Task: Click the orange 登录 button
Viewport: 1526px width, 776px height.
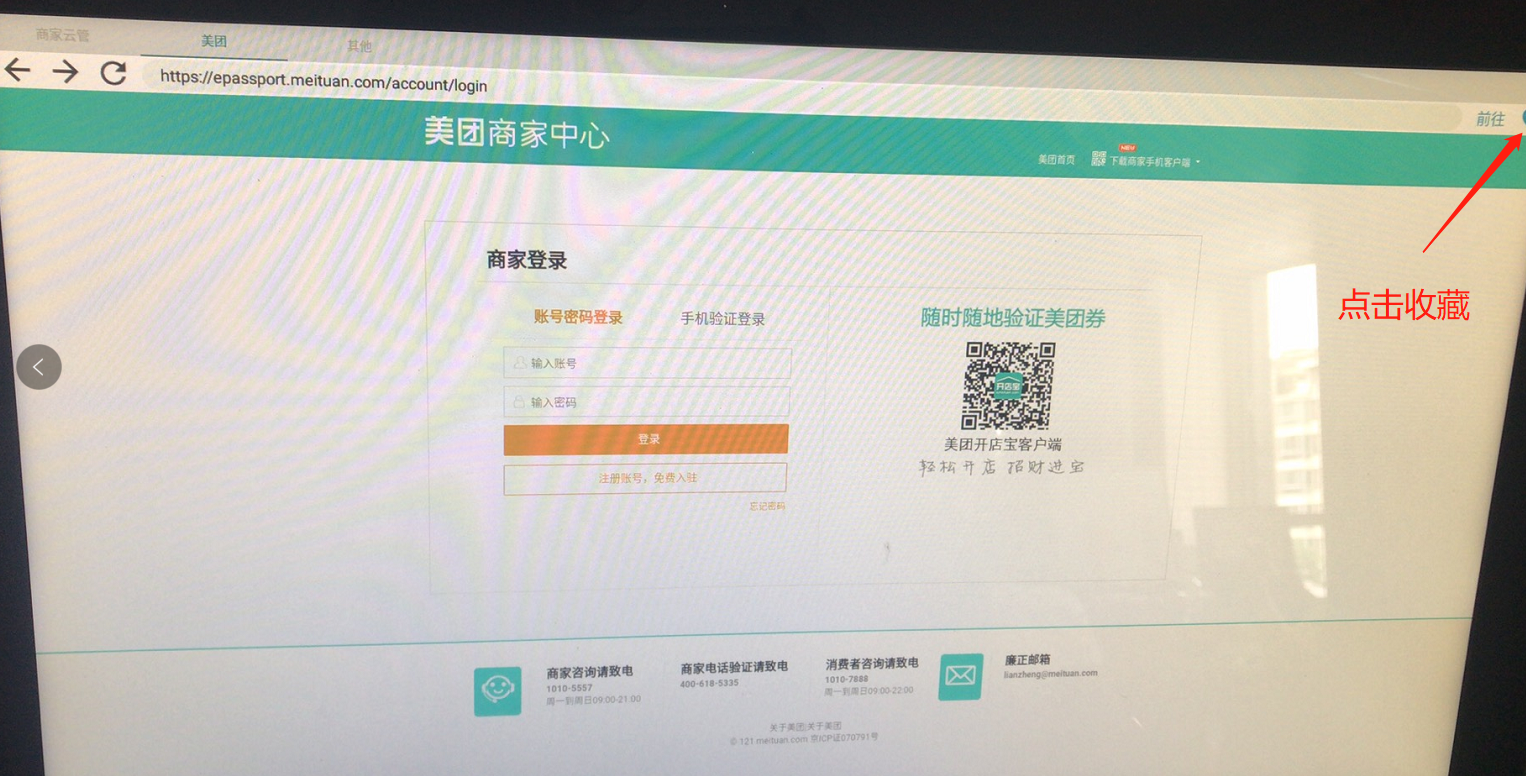Action: [646, 439]
